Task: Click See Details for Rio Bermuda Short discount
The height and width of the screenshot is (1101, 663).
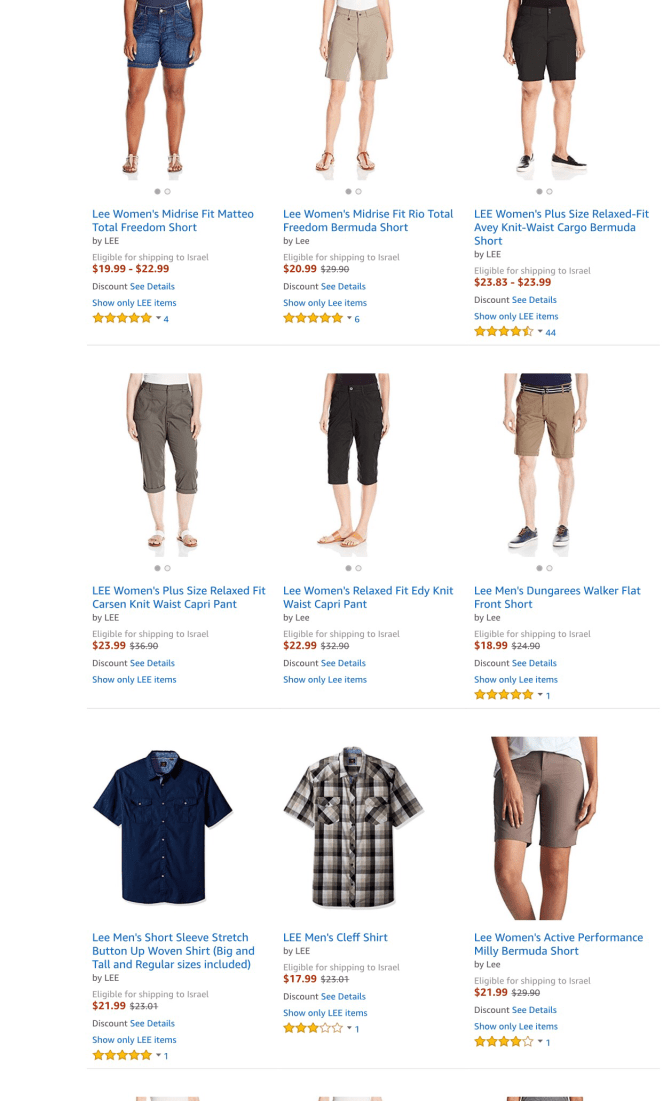Action: (x=343, y=286)
